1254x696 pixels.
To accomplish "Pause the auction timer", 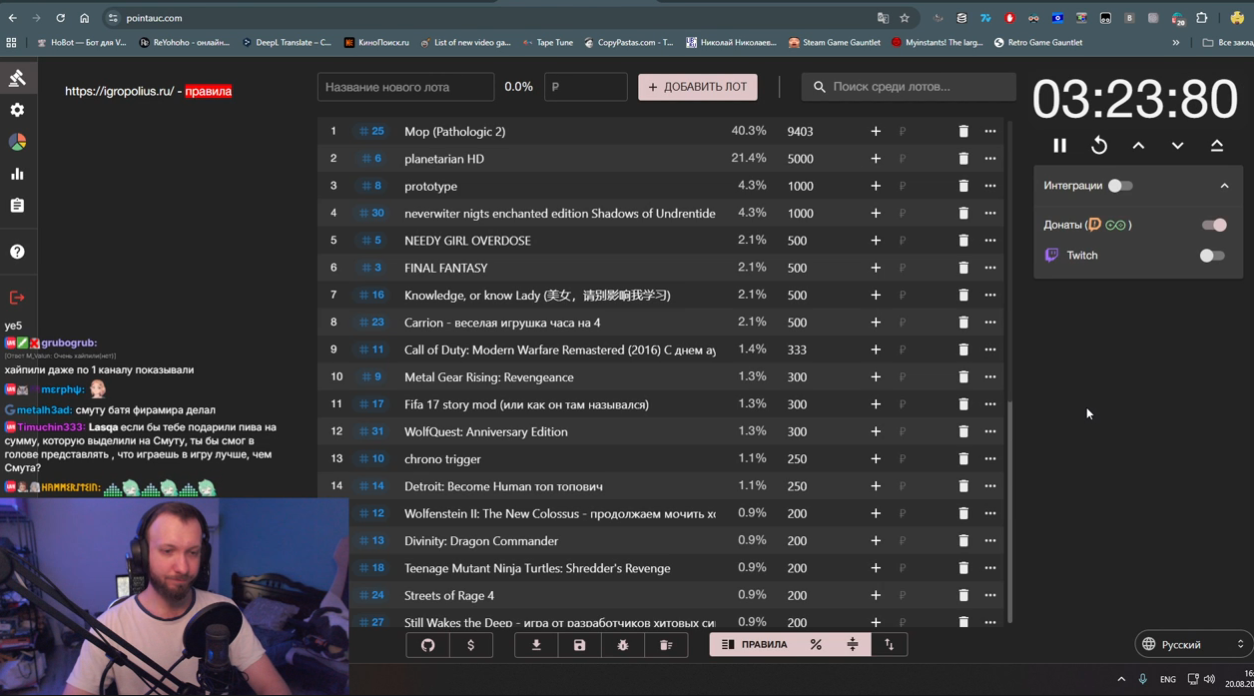I will click(1060, 146).
